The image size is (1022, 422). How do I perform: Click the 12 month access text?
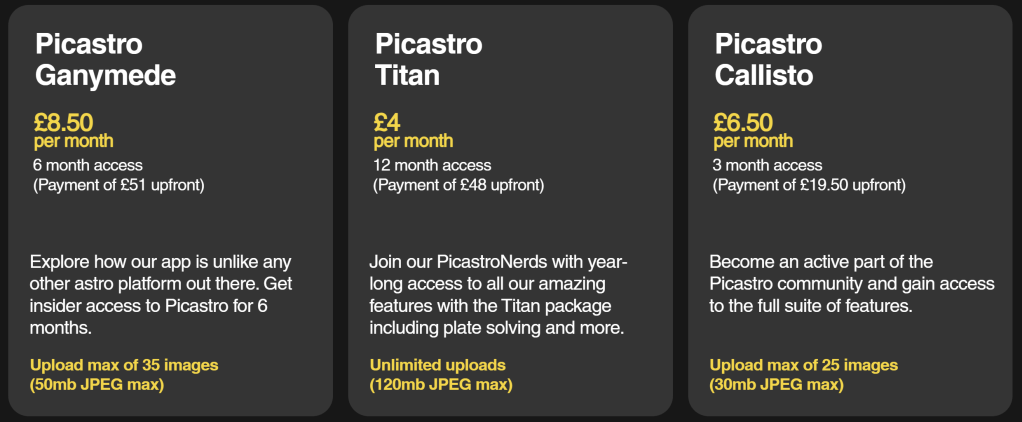[432, 165]
